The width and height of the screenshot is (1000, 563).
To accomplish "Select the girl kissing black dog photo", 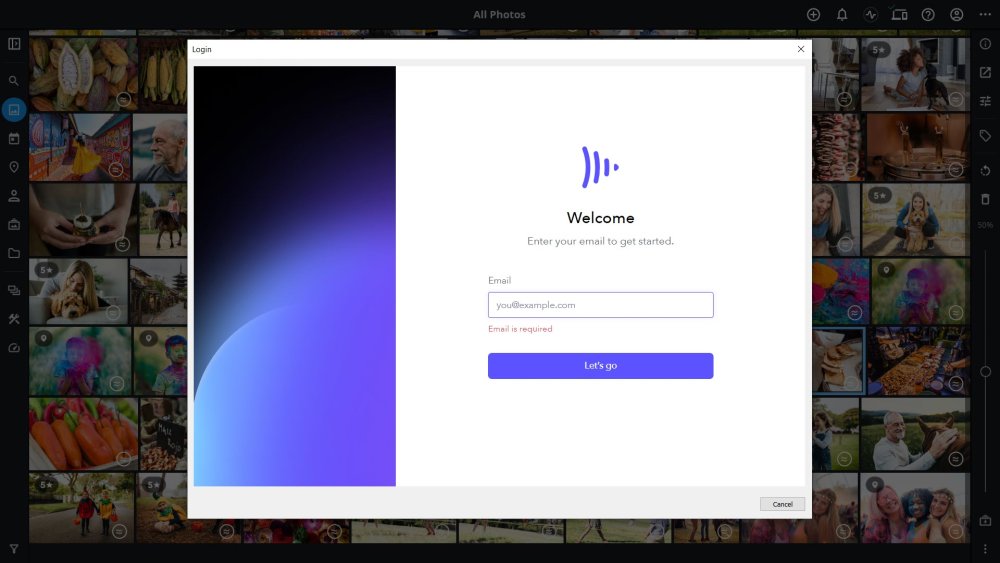I will [x=915, y=74].
